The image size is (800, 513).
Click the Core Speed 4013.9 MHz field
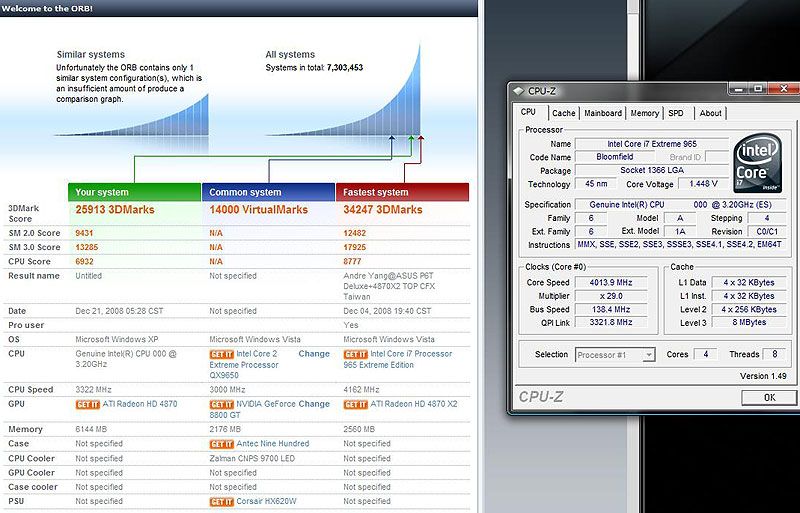pos(611,282)
